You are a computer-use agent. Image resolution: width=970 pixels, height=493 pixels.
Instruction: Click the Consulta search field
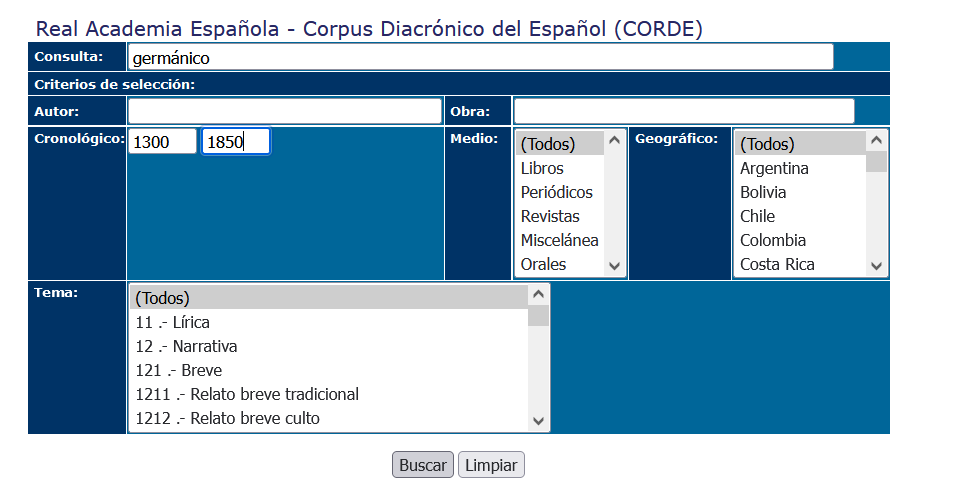pyautogui.click(x=480, y=57)
